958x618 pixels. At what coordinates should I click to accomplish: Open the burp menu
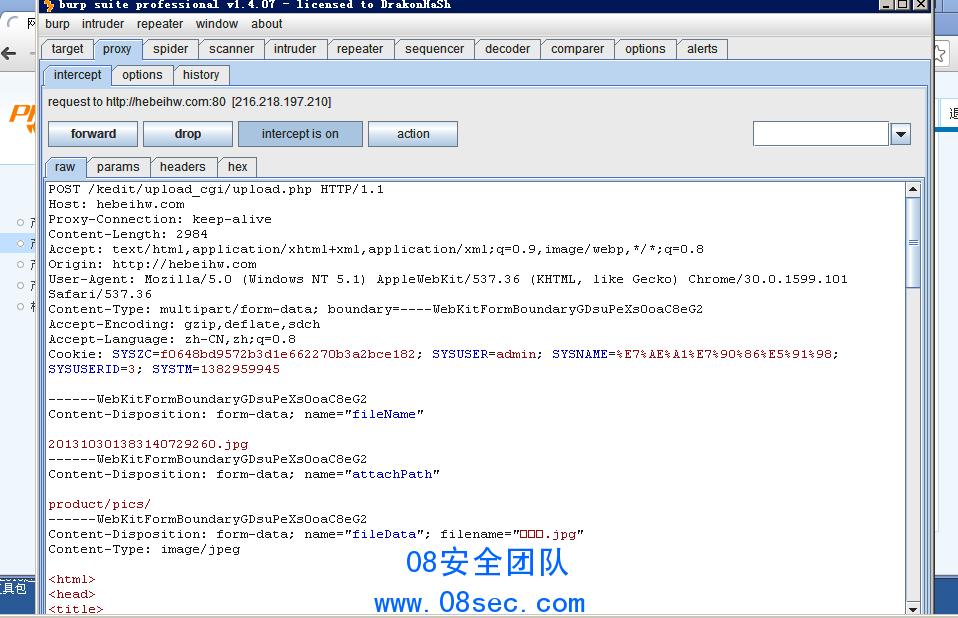57,24
